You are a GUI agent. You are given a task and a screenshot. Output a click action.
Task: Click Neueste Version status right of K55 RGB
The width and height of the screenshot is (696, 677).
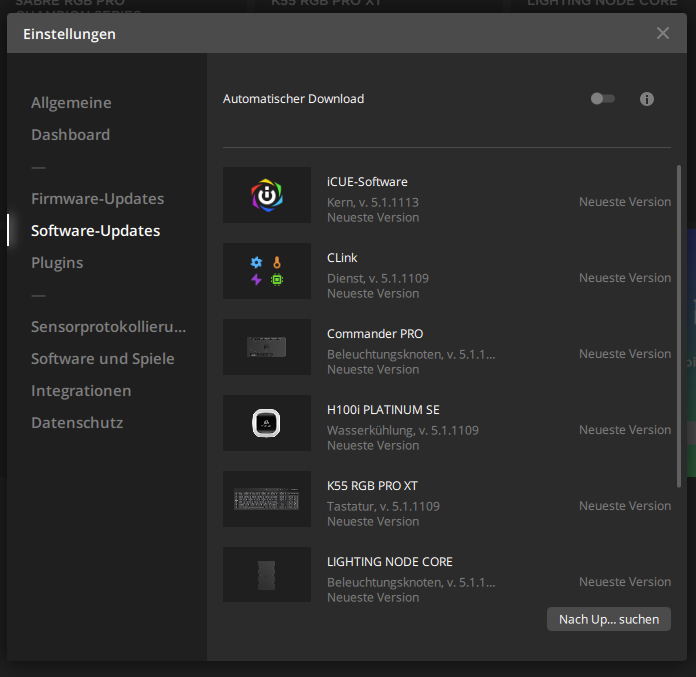point(625,506)
